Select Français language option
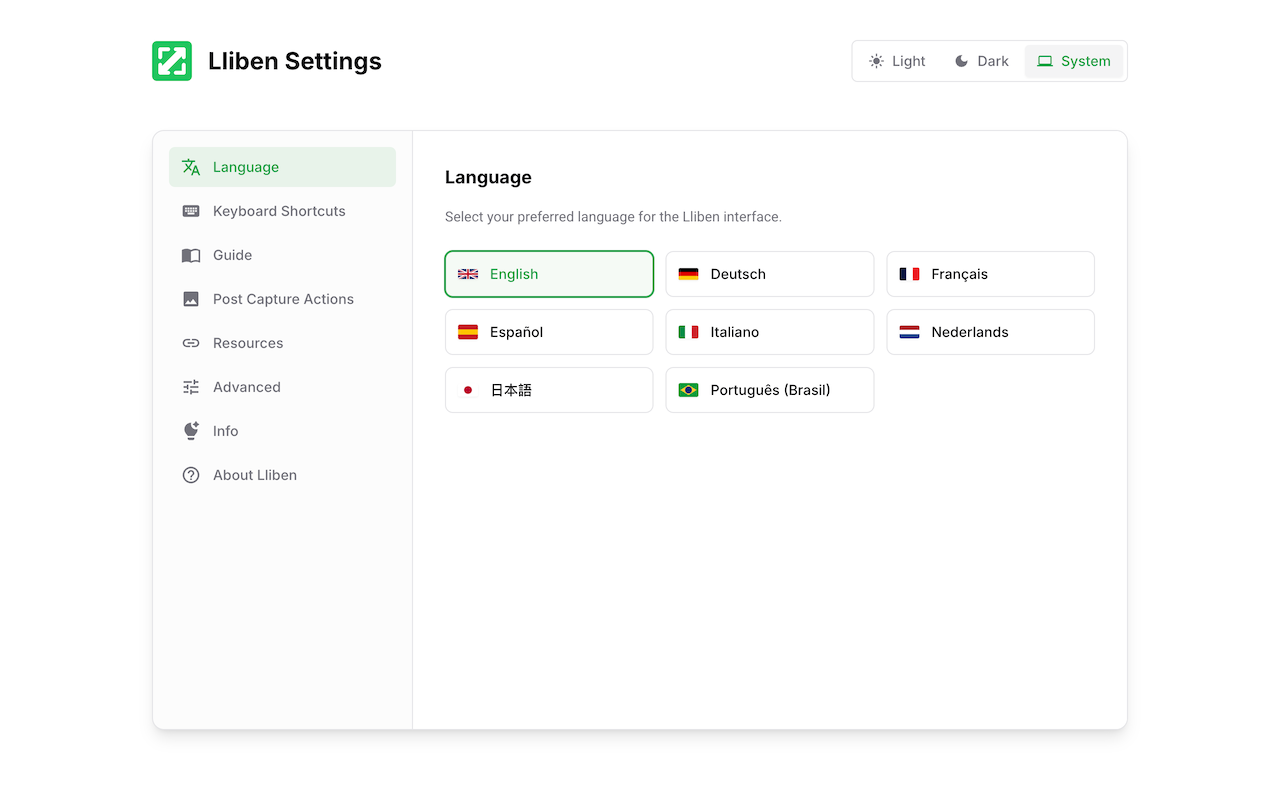Viewport: 1280px width, 800px height. click(990, 274)
